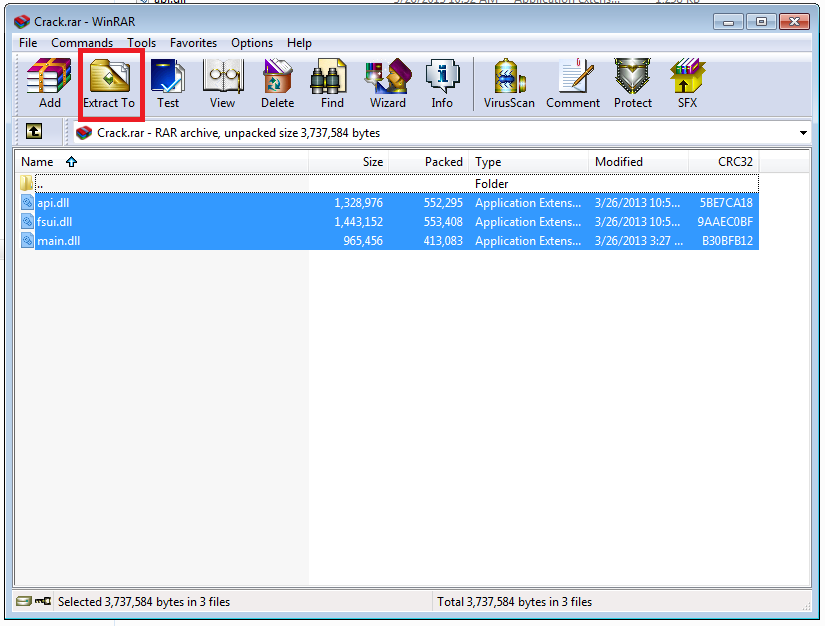Click the Selected bytes status text
The image size is (825, 626).
click(144, 601)
